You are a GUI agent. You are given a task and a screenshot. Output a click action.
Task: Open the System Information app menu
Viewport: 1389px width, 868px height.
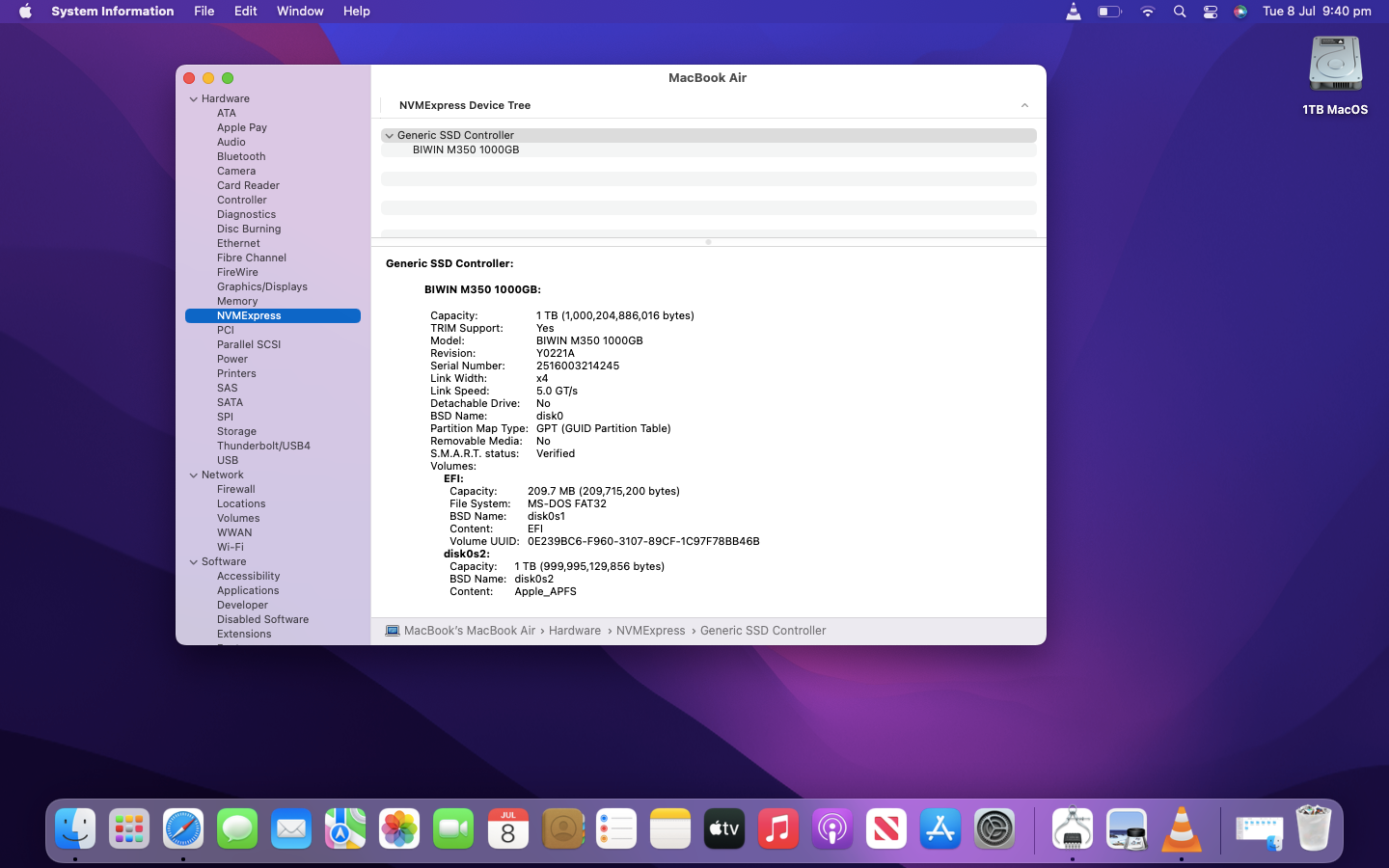[113, 12]
